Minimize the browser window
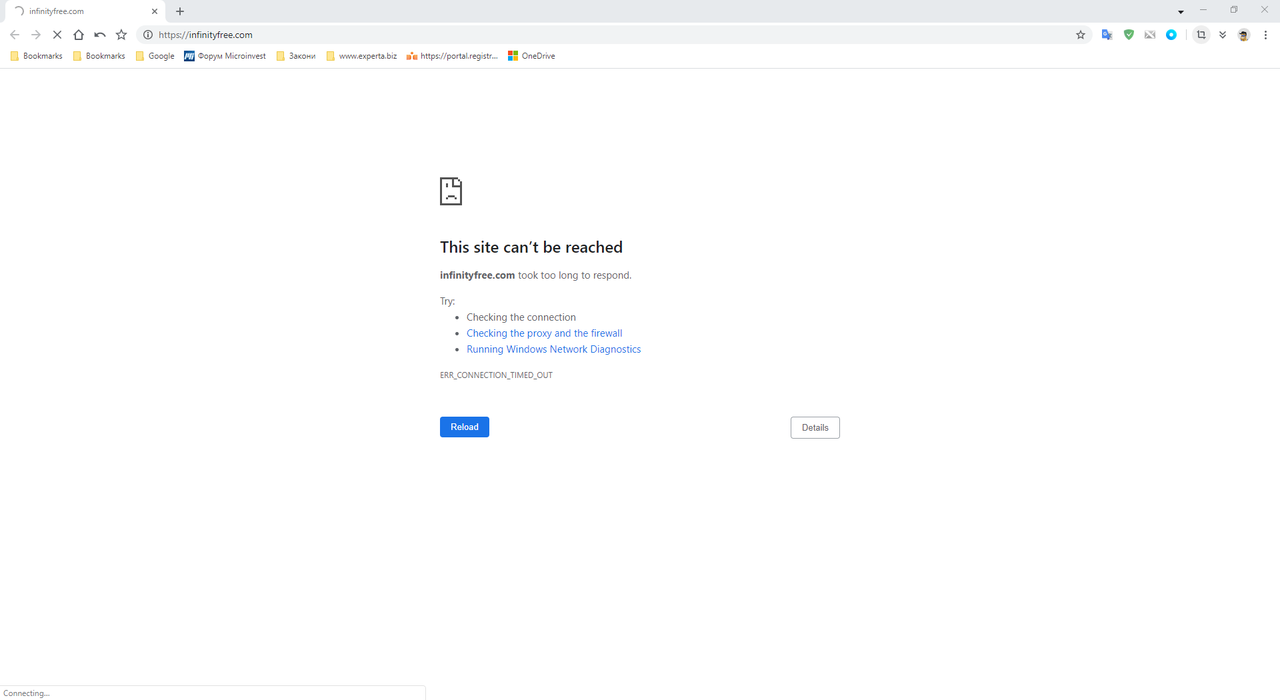The width and height of the screenshot is (1280, 700). 1203,10
